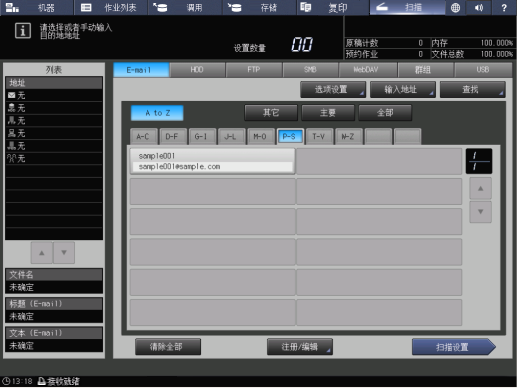Open the 机器 (Machine) screen

(37, 7)
